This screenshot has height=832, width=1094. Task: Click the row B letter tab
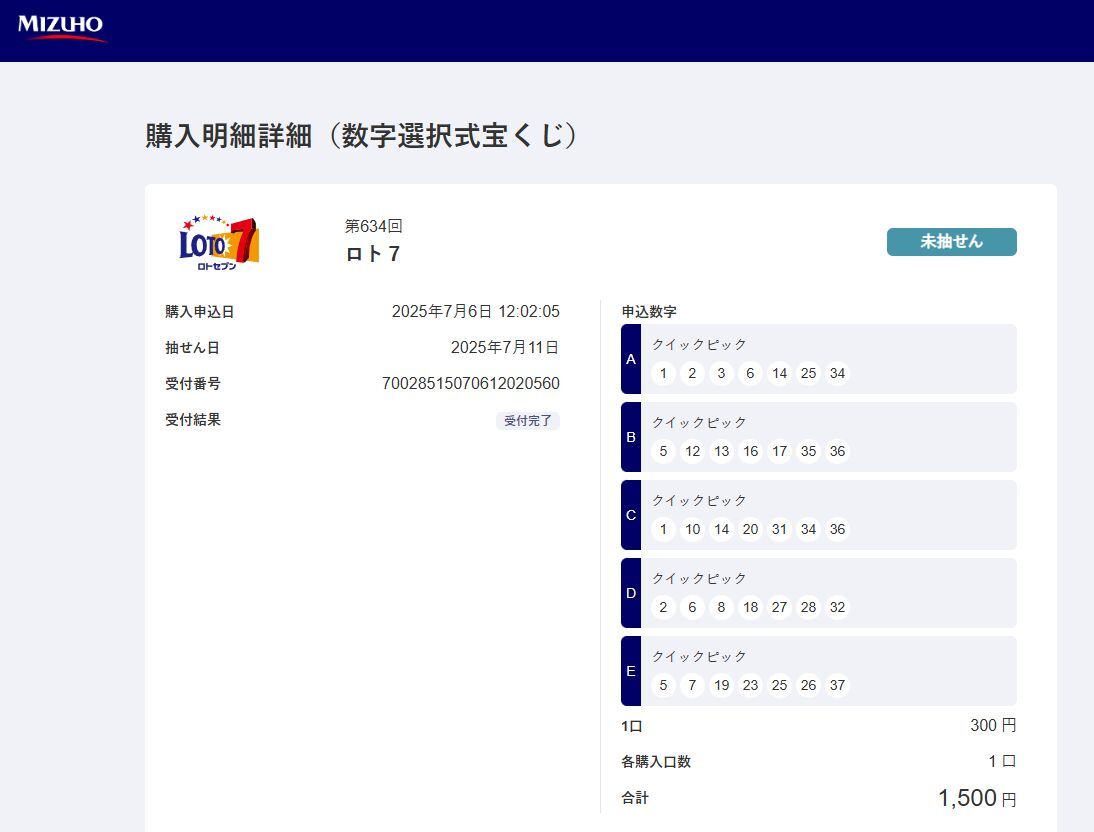pos(631,437)
